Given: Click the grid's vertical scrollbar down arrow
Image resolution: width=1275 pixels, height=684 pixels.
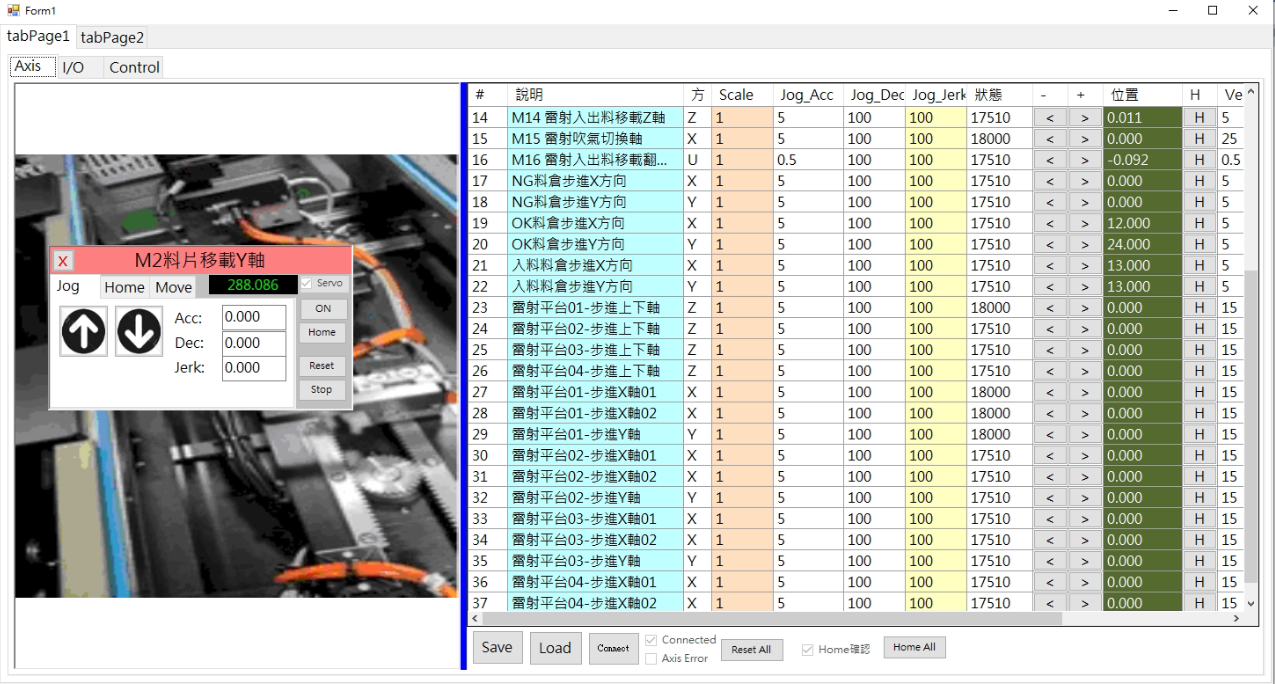Looking at the screenshot, I should [x=1251, y=603].
